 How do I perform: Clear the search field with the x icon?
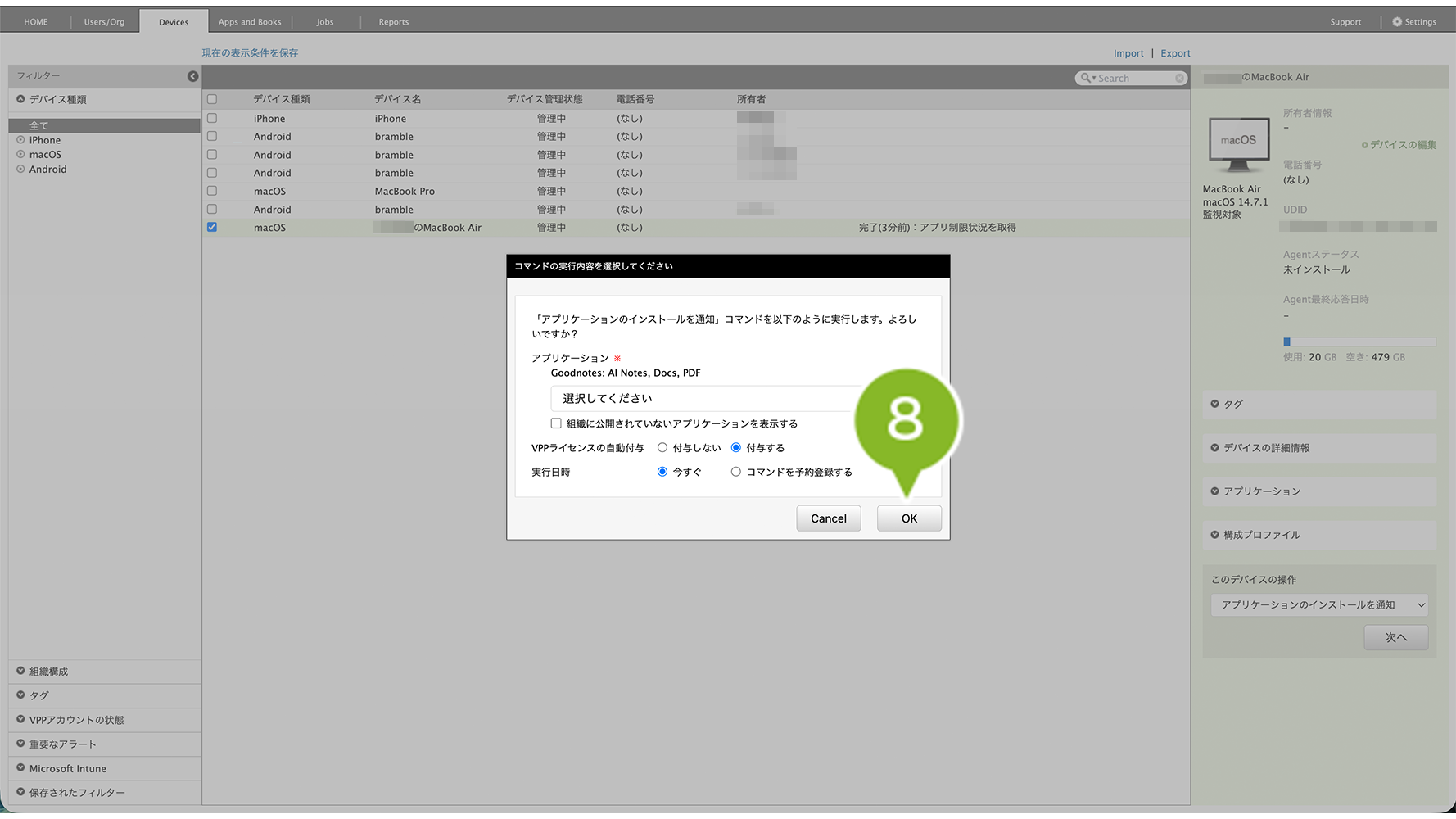1179,78
